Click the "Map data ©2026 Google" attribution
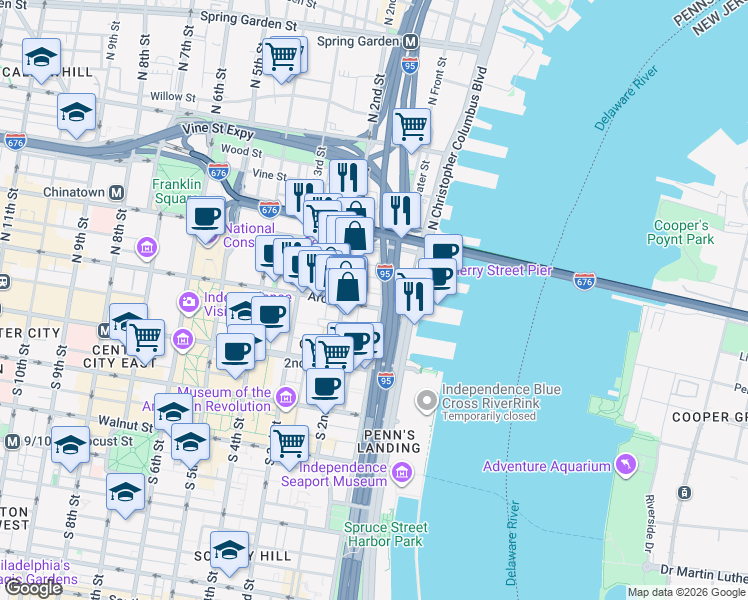The image size is (748, 600). [x=686, y=593]
